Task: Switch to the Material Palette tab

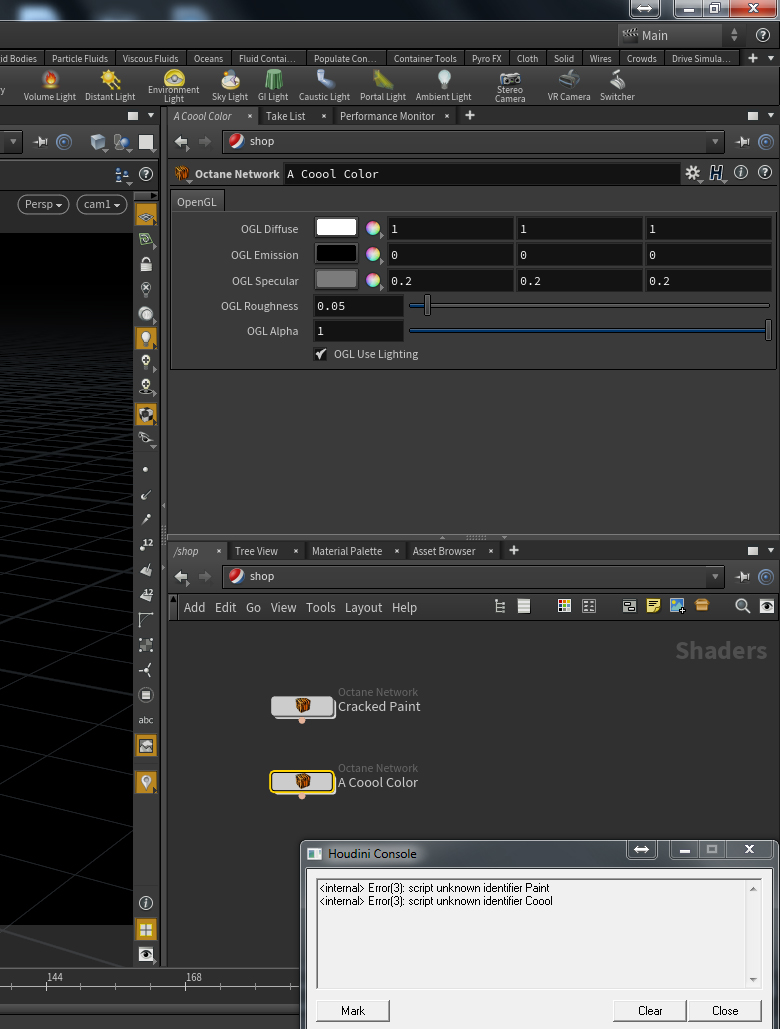Action: pos(346,551)
